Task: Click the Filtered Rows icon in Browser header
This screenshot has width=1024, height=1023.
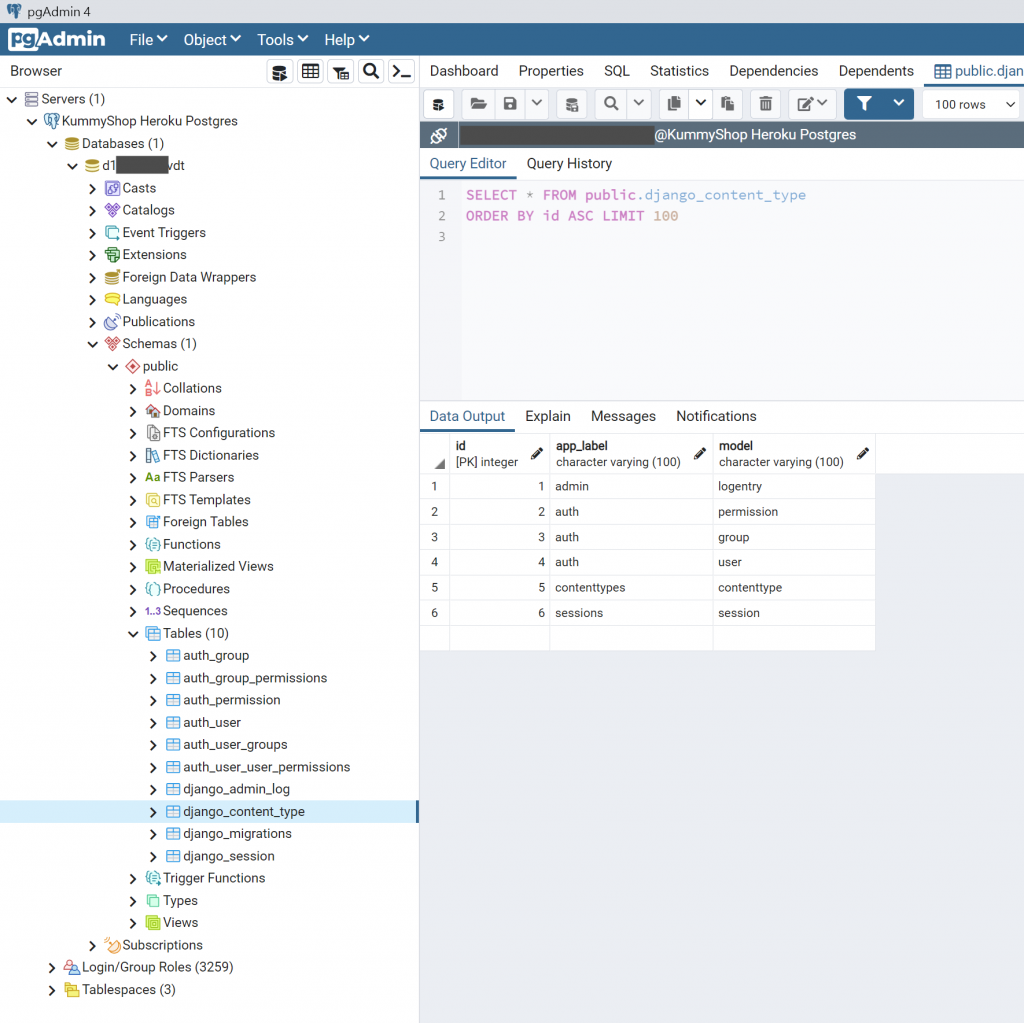Action: (x=340, y=72)
